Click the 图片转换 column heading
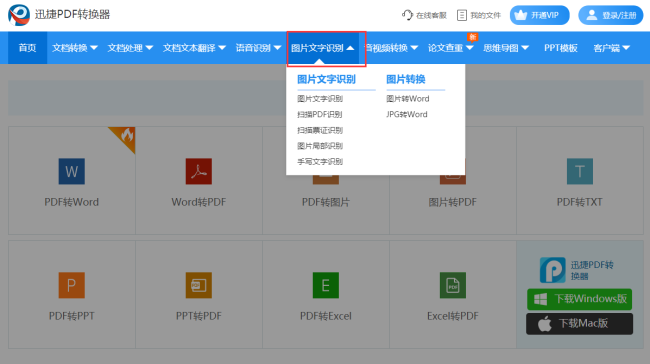This screenshot has height=364, width=650. click(405, 79)
